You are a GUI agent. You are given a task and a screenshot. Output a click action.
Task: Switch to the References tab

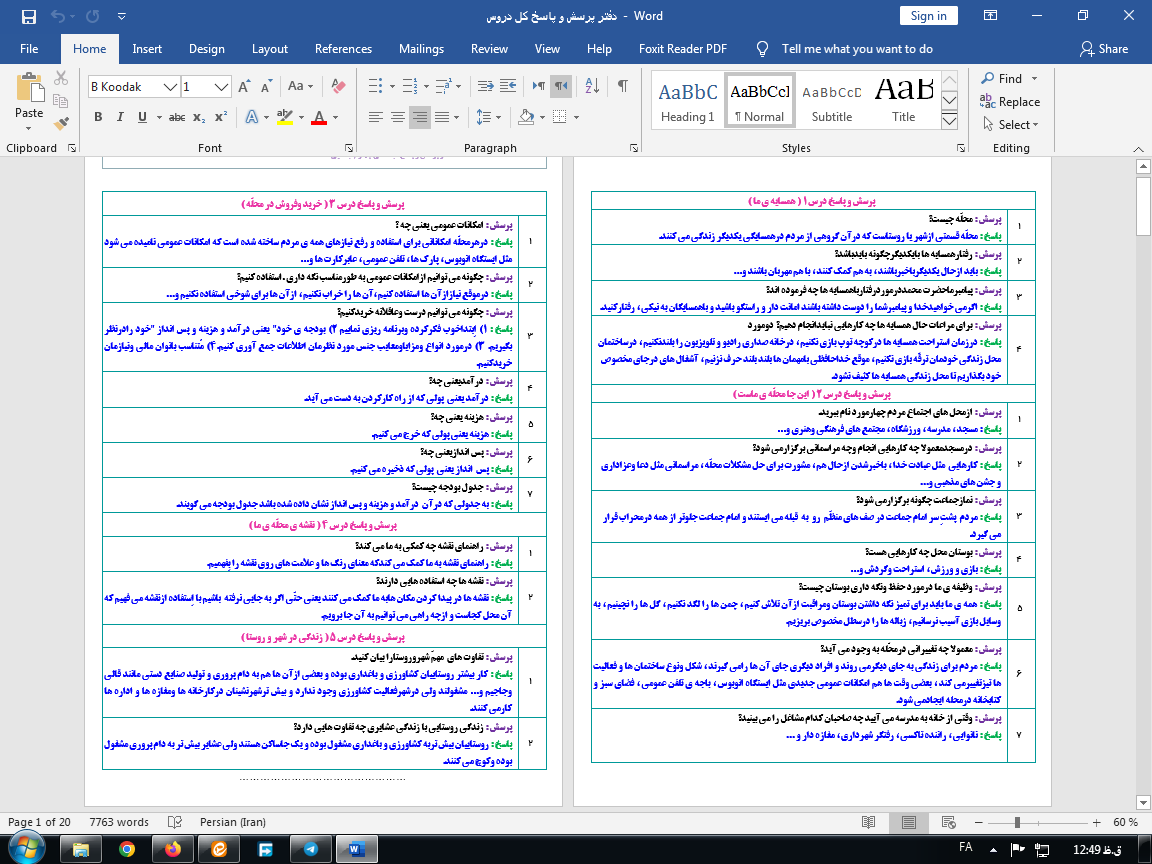(x=343, y=48)
